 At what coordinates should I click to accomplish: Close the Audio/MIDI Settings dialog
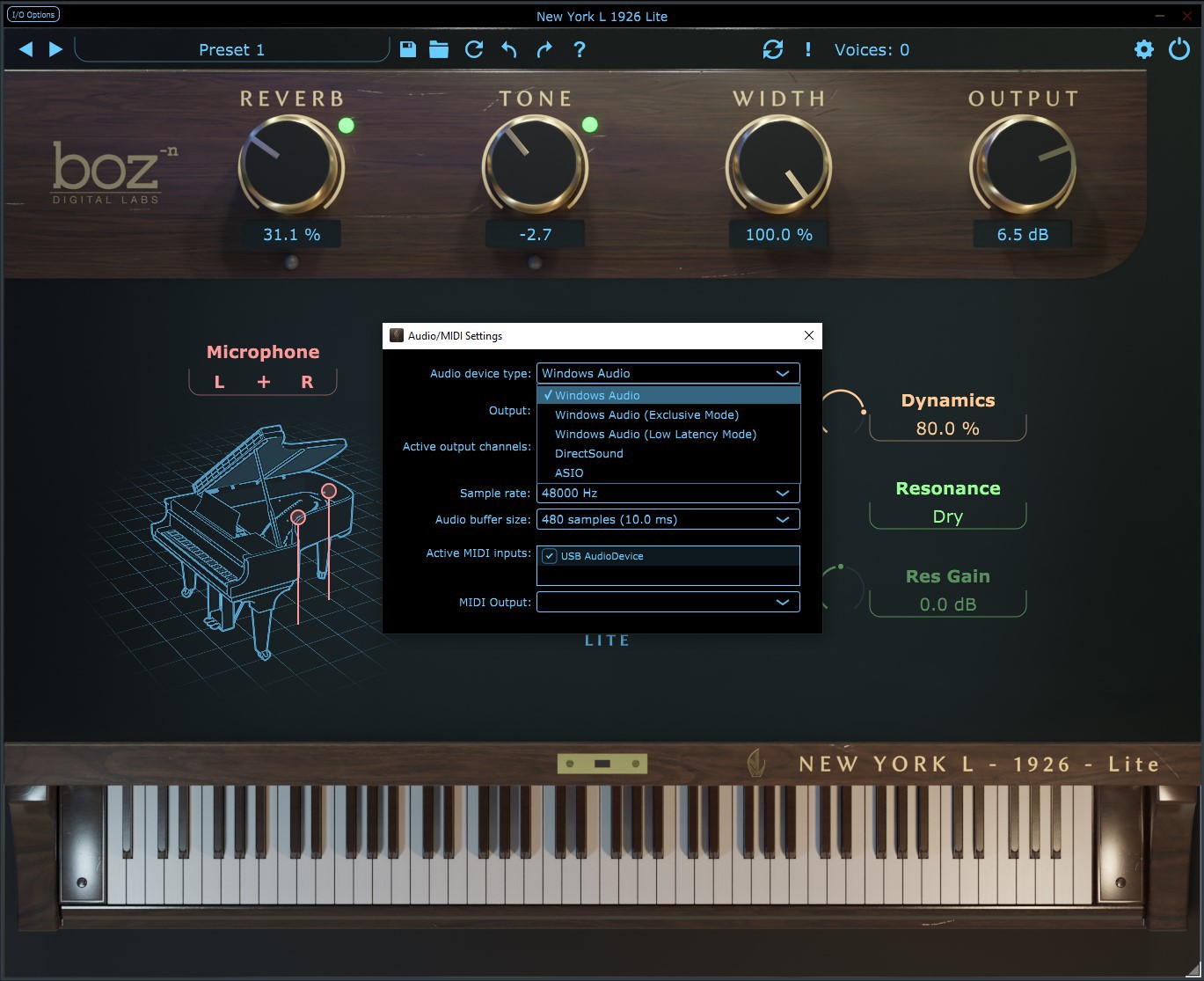click(x=809, y=335)
